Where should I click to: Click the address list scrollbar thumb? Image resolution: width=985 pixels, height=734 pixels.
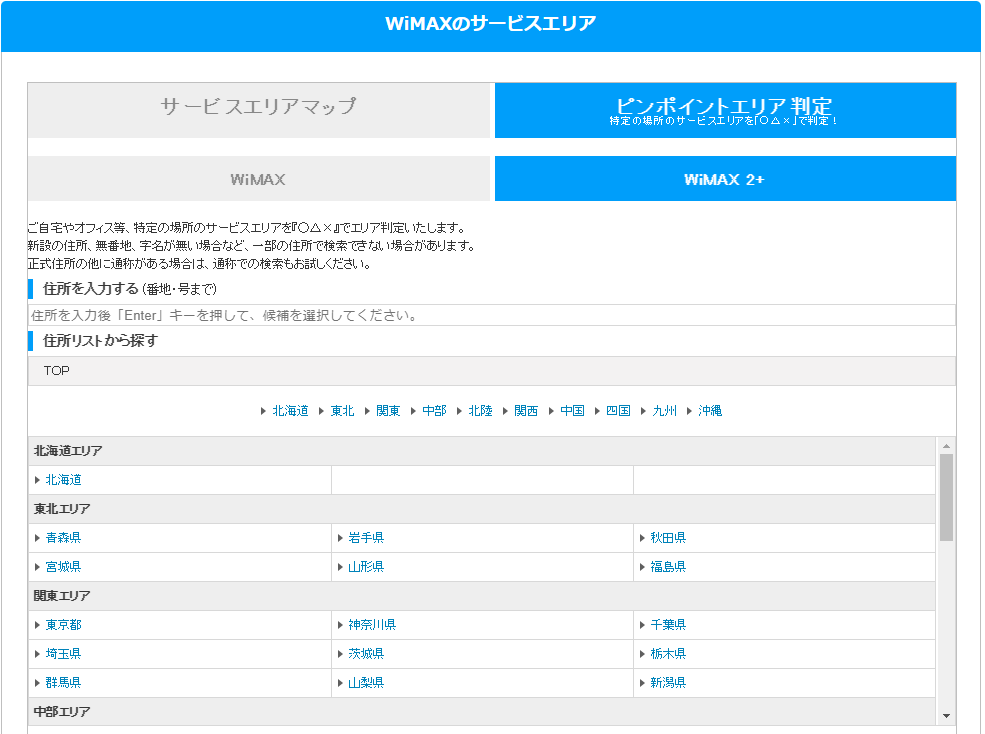(946, 497)
